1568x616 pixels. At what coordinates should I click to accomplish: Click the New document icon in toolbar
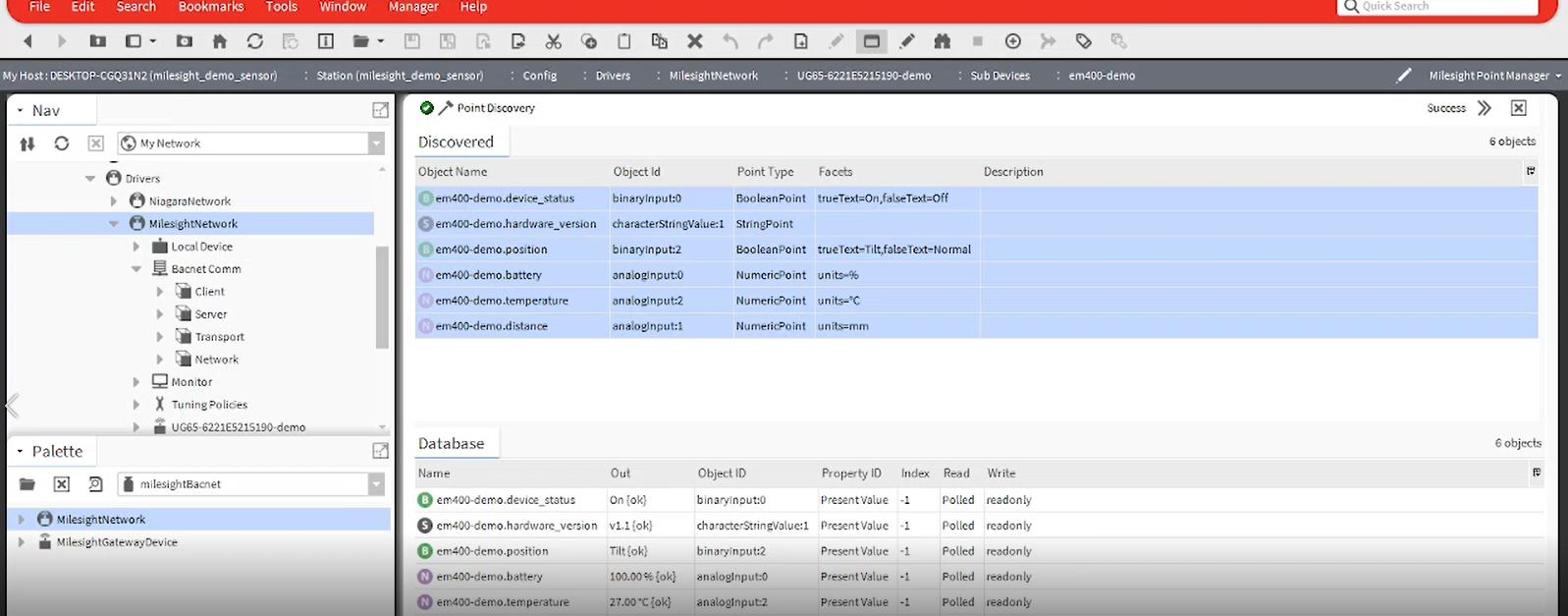click(801, 41)
